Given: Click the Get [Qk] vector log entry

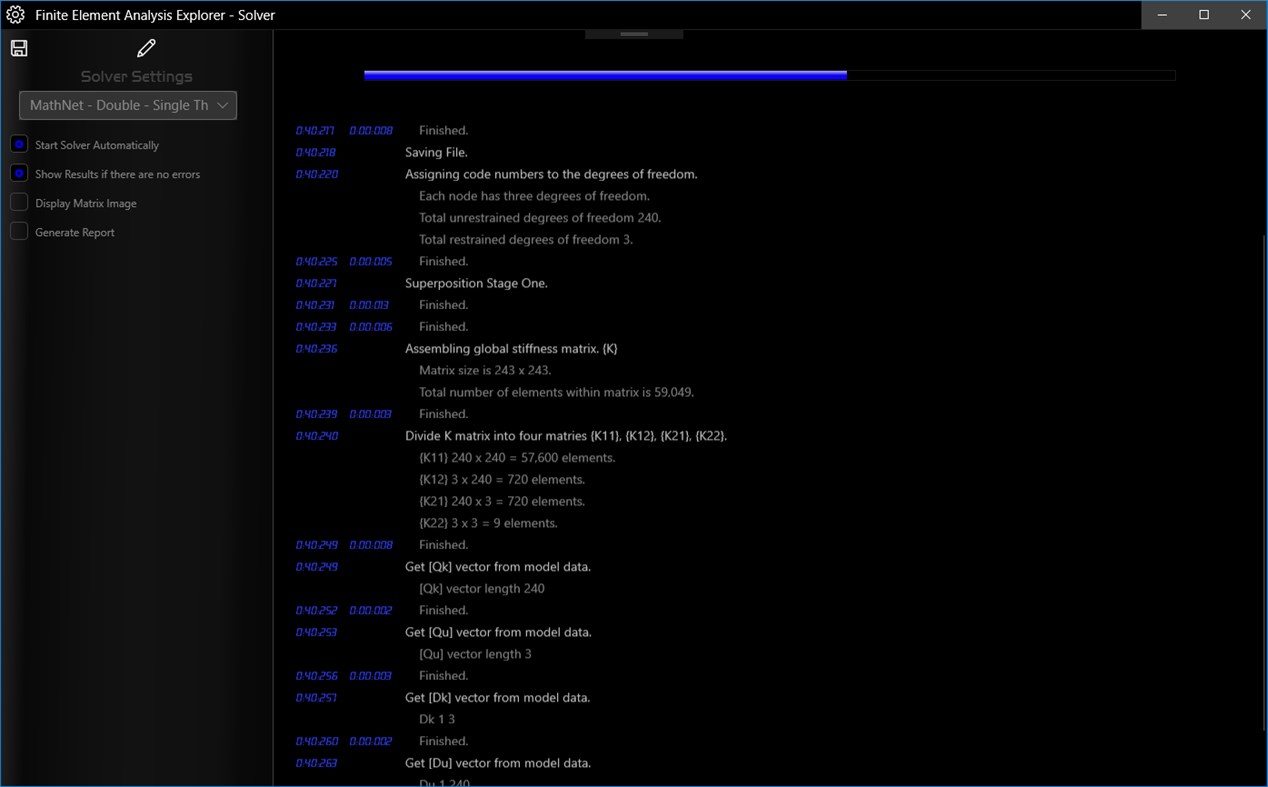Looking at the screenshot, I should pos(497,566).
